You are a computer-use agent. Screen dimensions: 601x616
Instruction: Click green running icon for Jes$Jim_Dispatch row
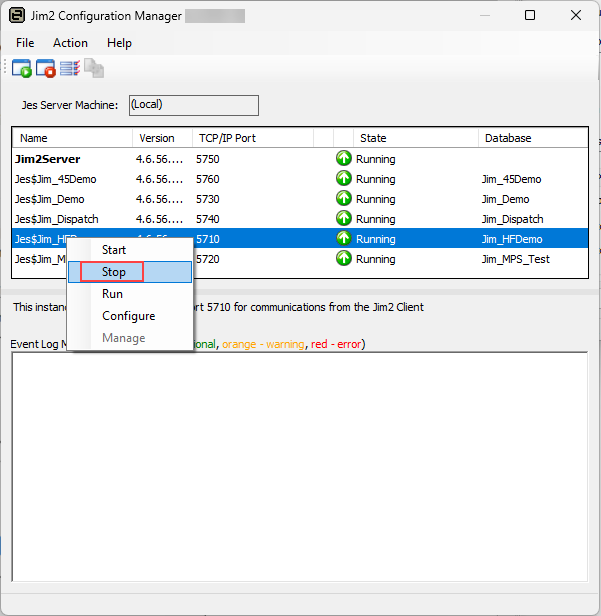click(x=344, y=218)
